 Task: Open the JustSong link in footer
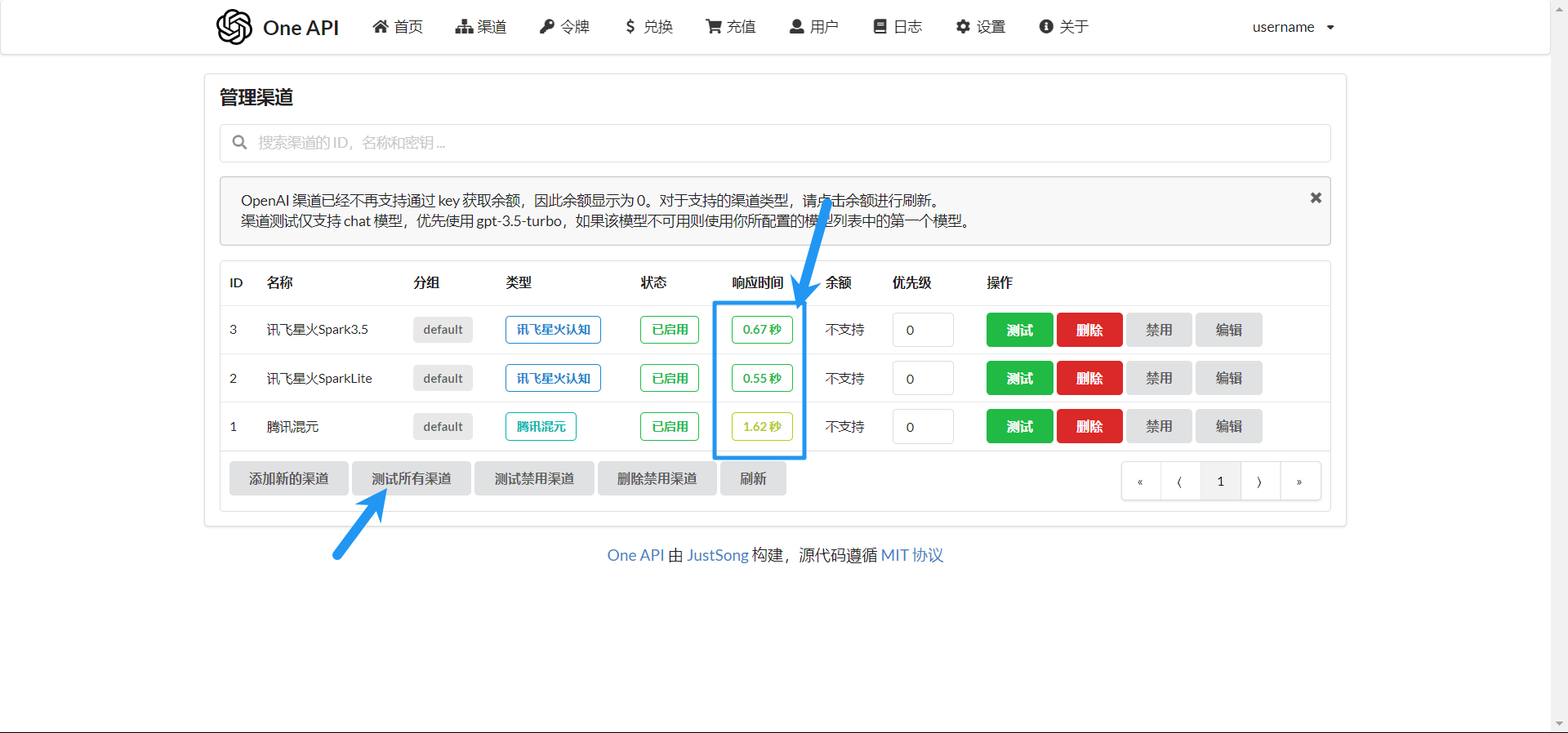tap(717, 555)
